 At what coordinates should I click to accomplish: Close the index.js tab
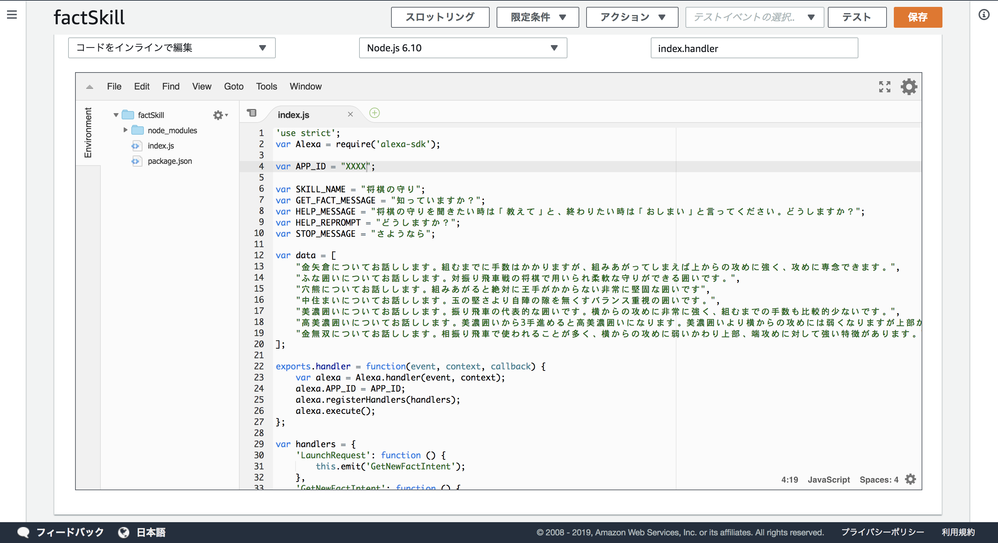[350, 115]
